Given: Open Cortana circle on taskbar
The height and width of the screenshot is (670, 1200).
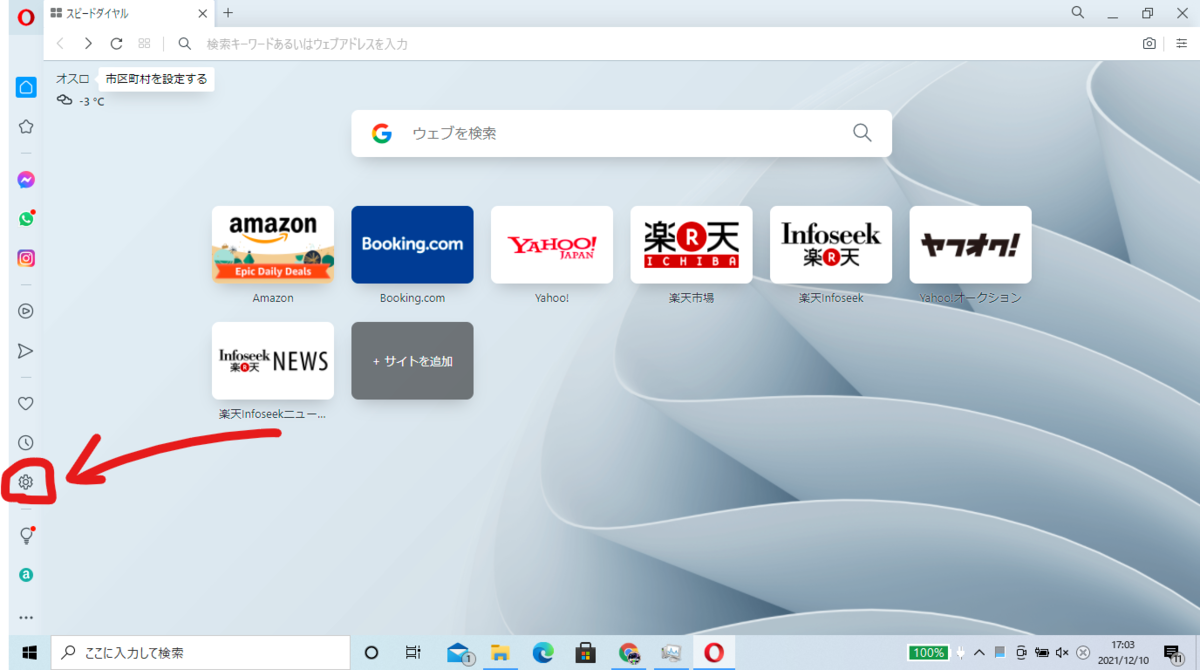Looking at the screenshot, I should point(371,652).
